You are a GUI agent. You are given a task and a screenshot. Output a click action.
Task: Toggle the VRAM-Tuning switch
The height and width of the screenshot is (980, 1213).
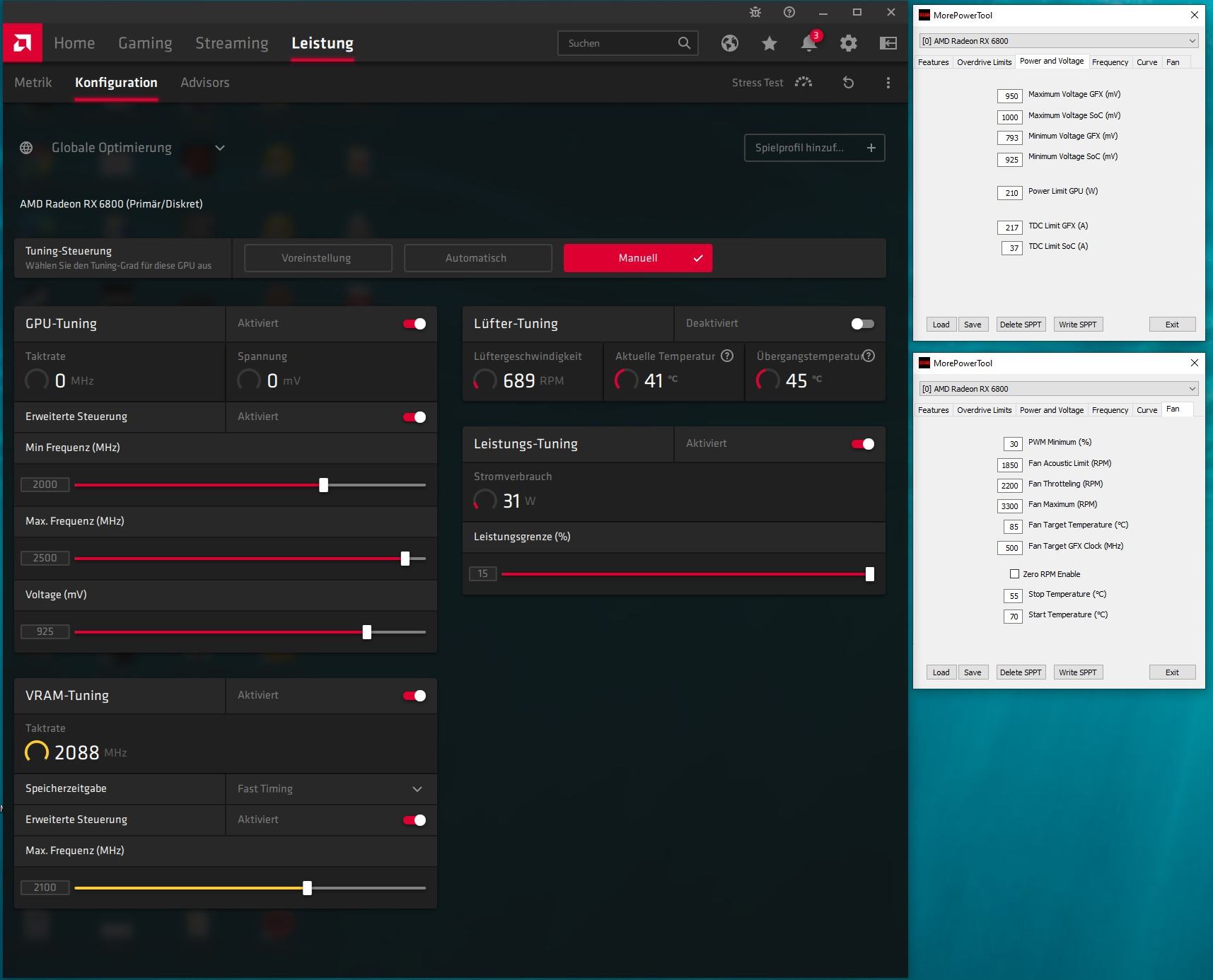(x=414, y=696)
